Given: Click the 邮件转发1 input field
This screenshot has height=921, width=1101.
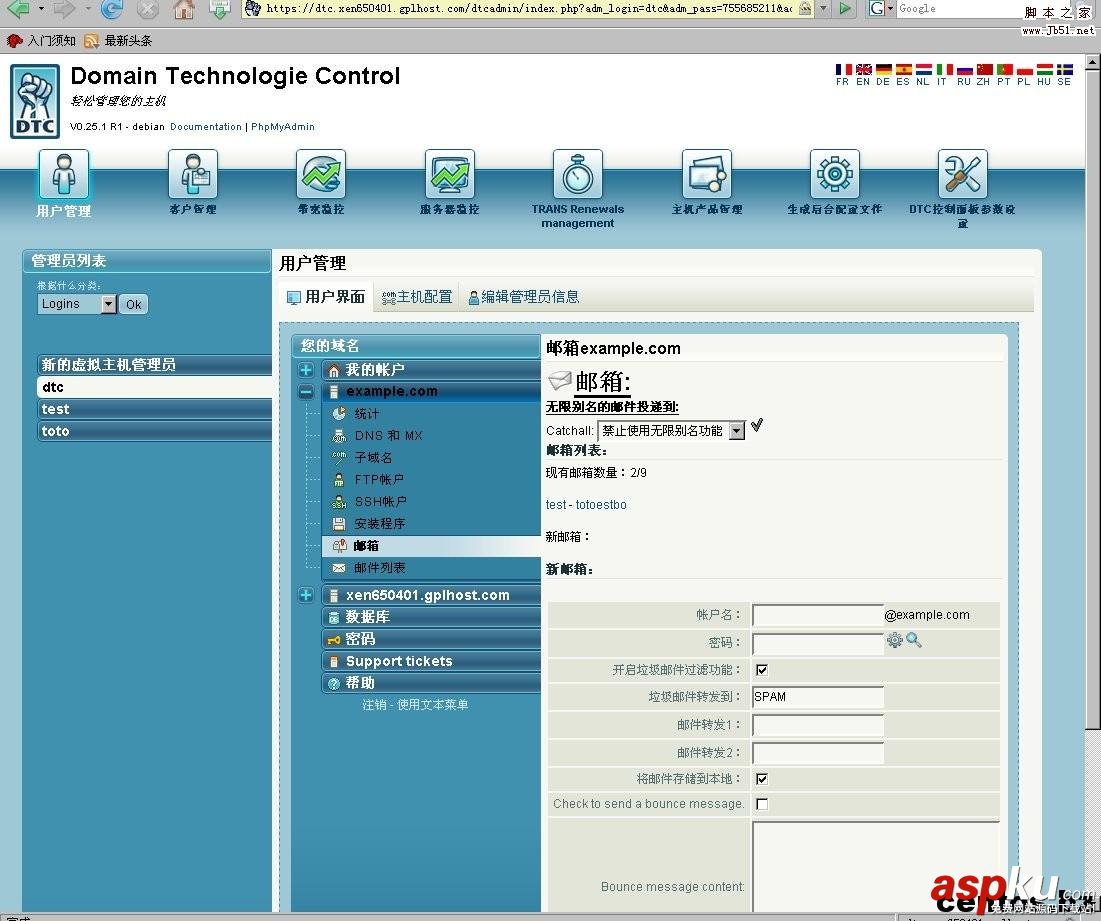Looking at the screenshot, I should tap(817, 724).
